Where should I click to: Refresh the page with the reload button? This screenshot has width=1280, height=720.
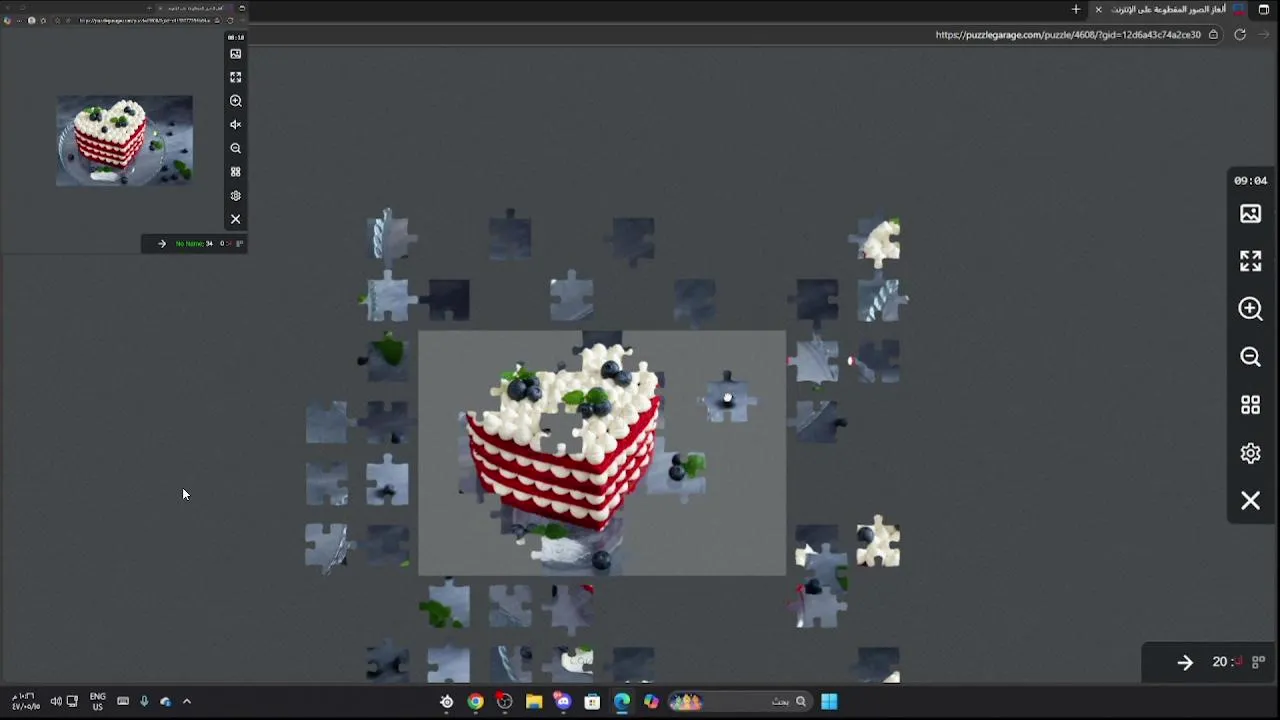[1240, 34]
